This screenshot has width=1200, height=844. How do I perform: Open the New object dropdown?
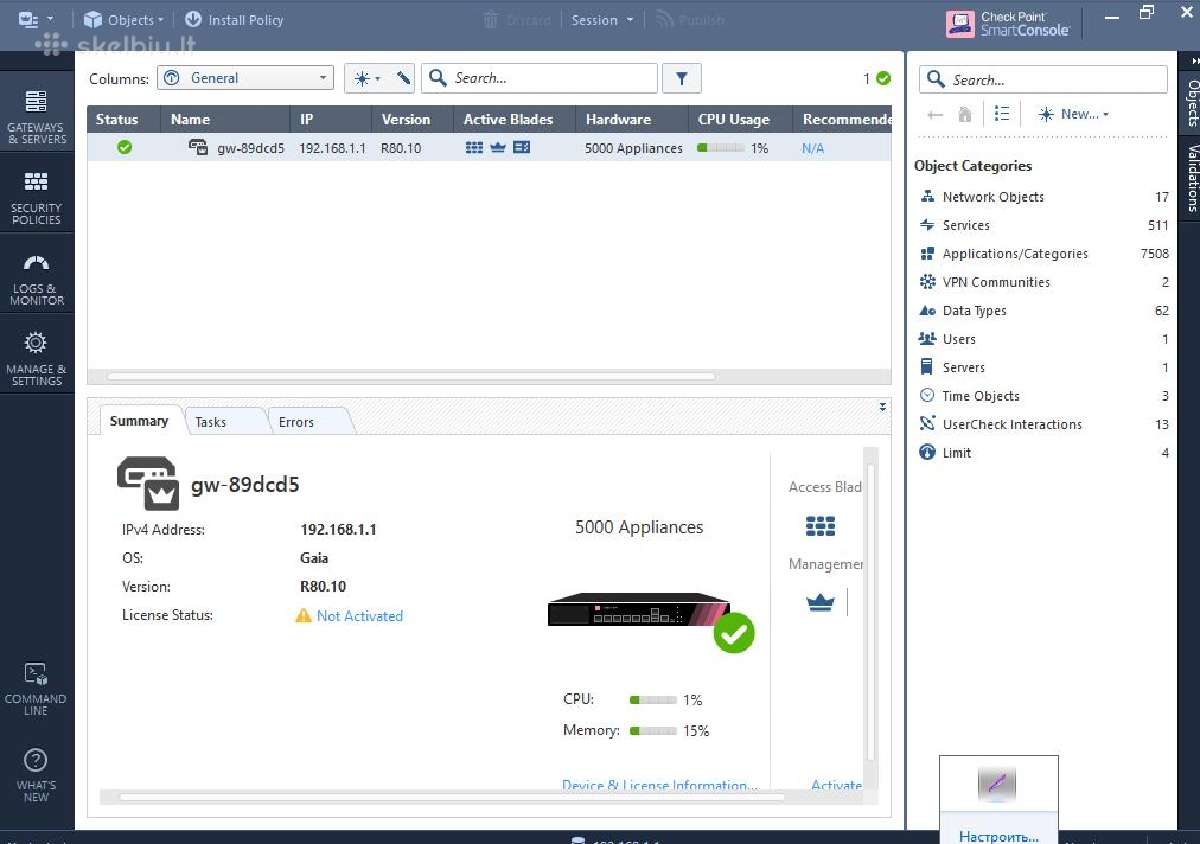tap(1073, 114)
